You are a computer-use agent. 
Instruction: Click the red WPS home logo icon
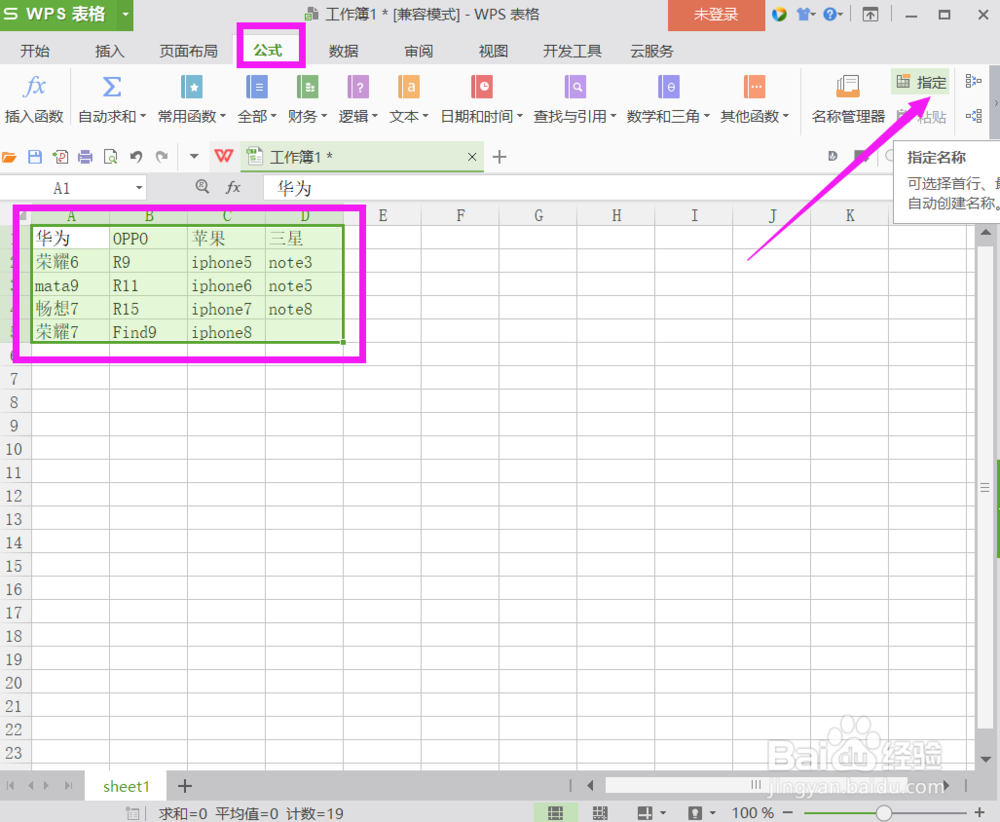point(224,156)
